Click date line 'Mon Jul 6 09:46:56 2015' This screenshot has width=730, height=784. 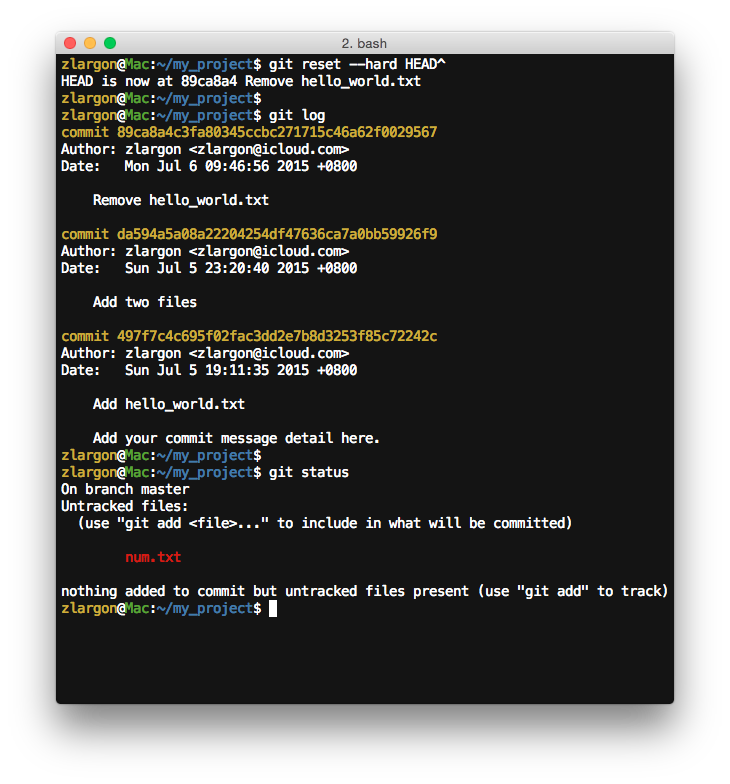209,166
